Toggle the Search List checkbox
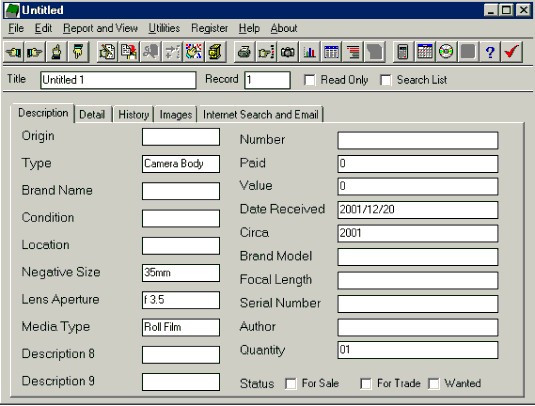 pyautogui.click(x=386, y=80)
